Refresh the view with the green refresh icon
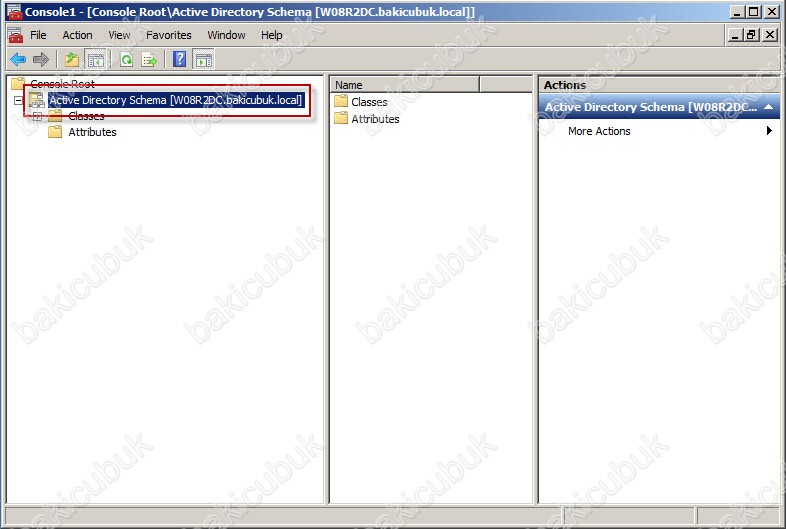This screenshot has height=529, width=786. [x=127, y=60]
